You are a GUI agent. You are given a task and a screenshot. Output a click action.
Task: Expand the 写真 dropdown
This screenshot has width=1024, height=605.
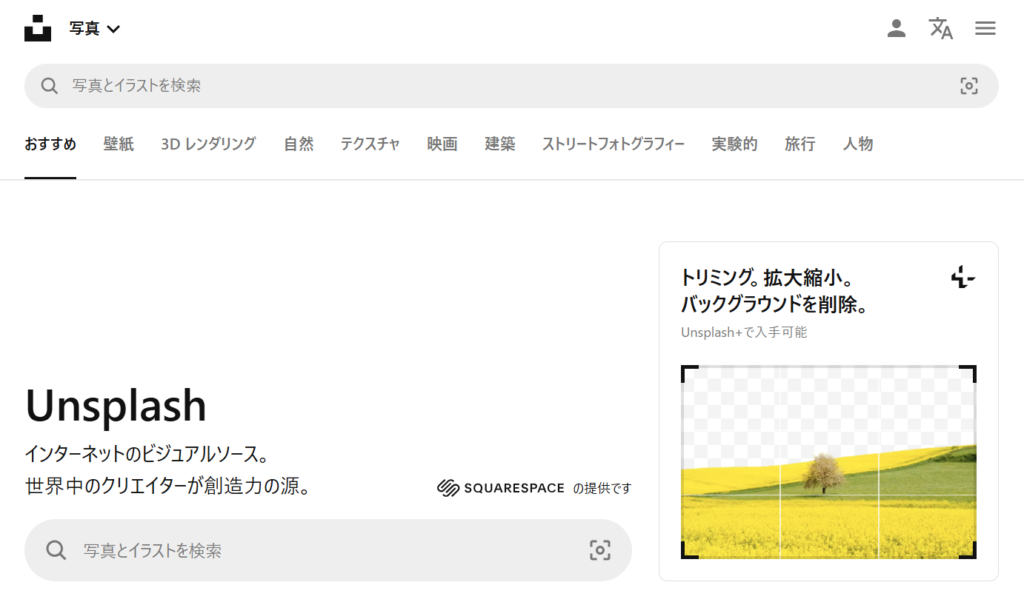pos(95,28)
